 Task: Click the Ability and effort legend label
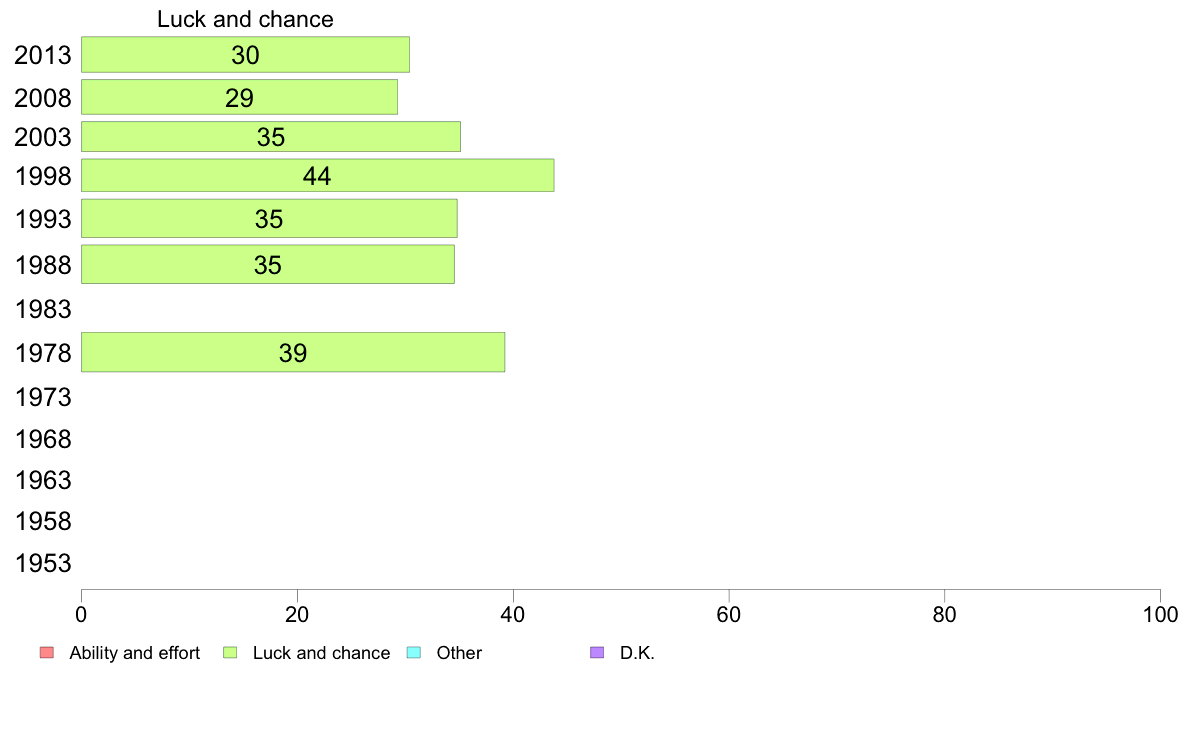(134, 653)
